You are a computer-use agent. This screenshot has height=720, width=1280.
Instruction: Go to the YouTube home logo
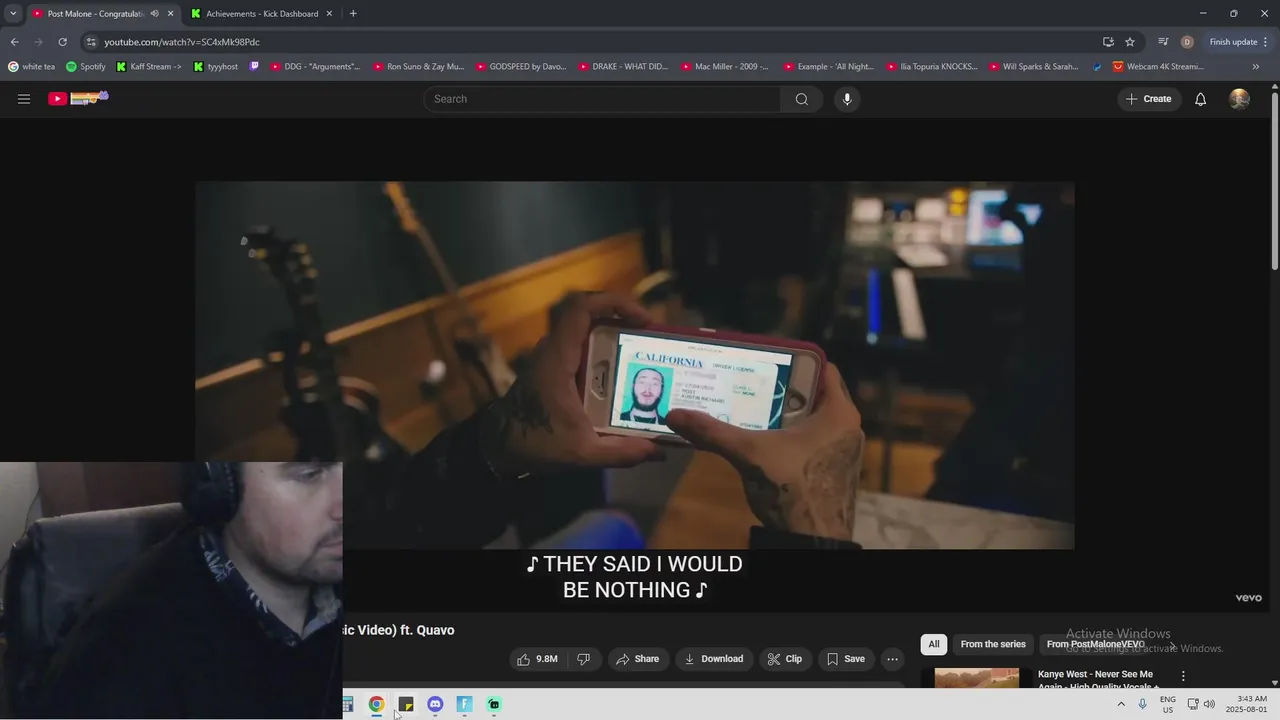(79, 98)
